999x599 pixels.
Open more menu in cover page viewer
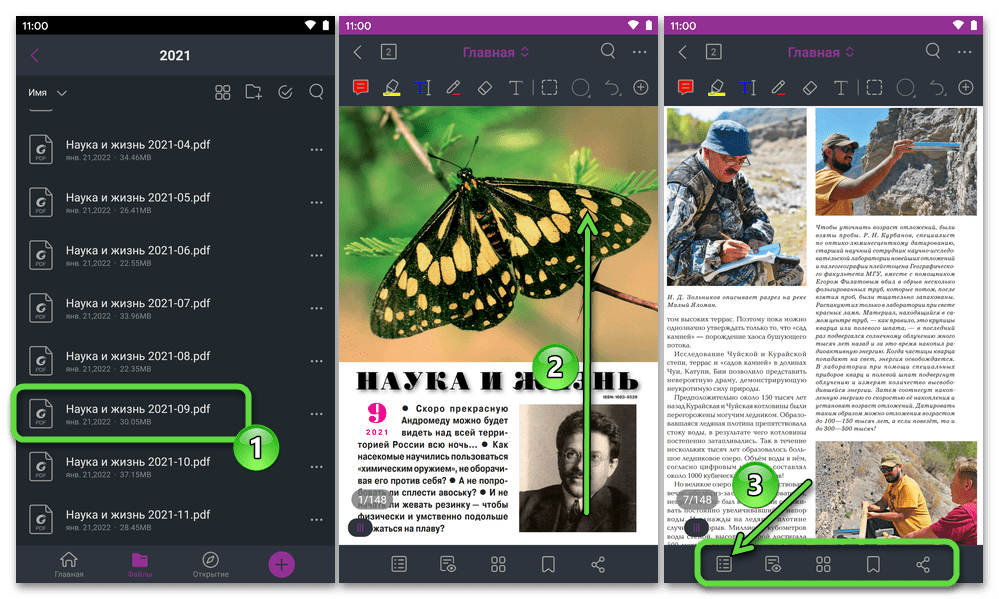640,52
